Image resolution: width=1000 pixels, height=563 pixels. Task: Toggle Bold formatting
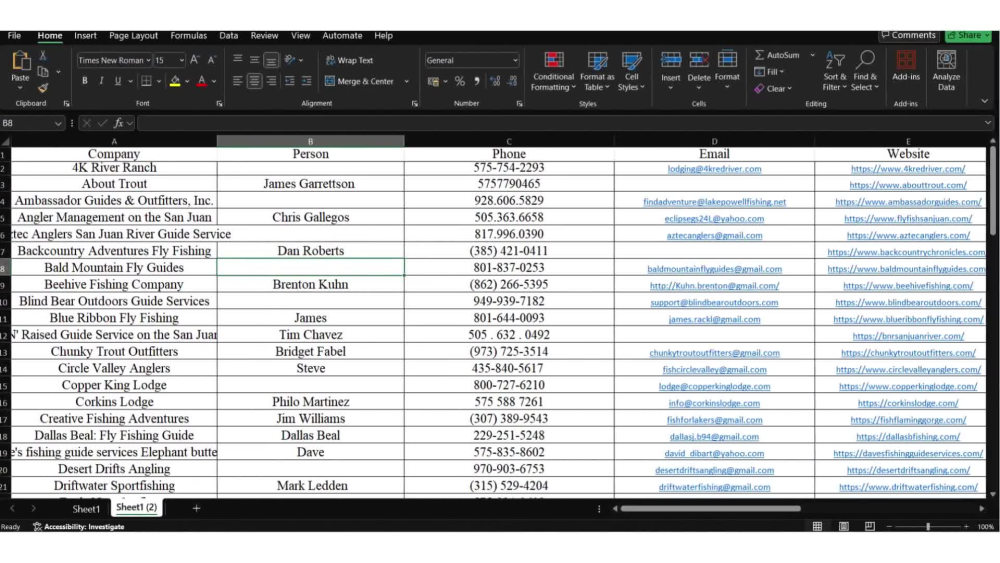(85, 81)
